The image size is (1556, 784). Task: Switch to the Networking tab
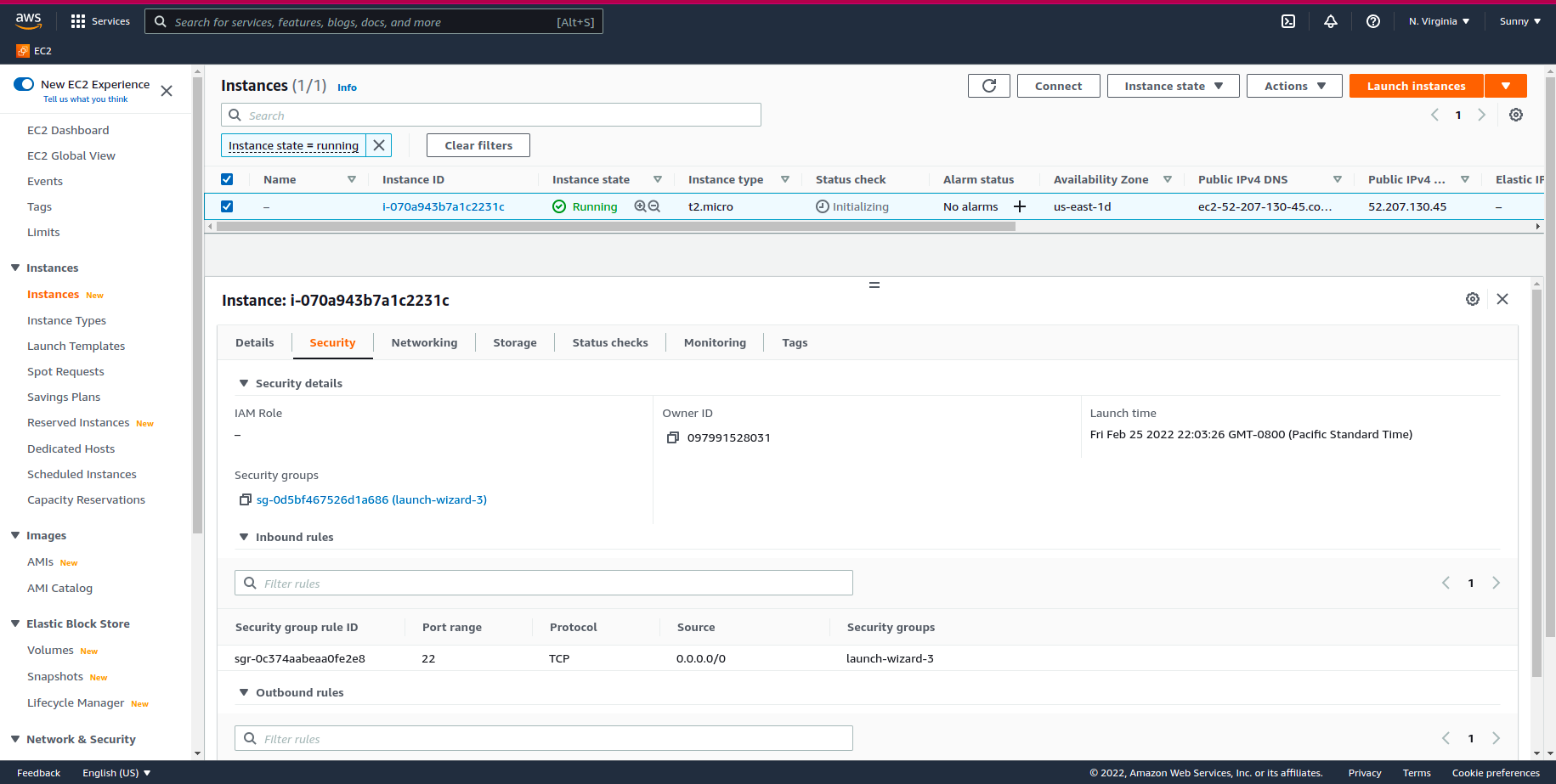coord(424,342)
